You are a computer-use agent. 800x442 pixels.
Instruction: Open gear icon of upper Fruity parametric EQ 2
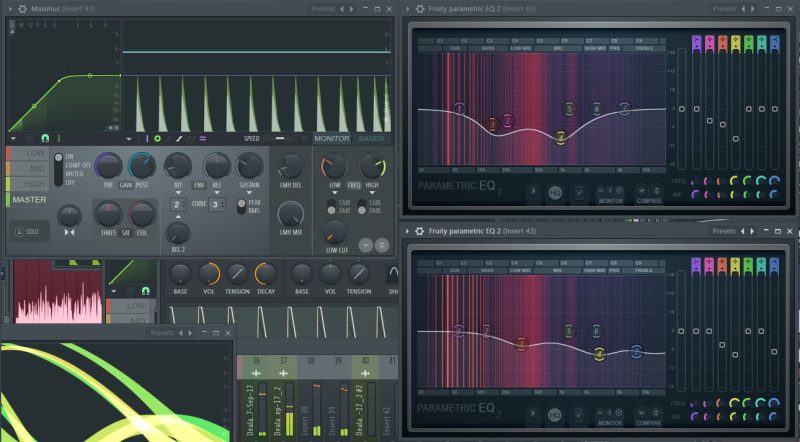pos(419,9)
